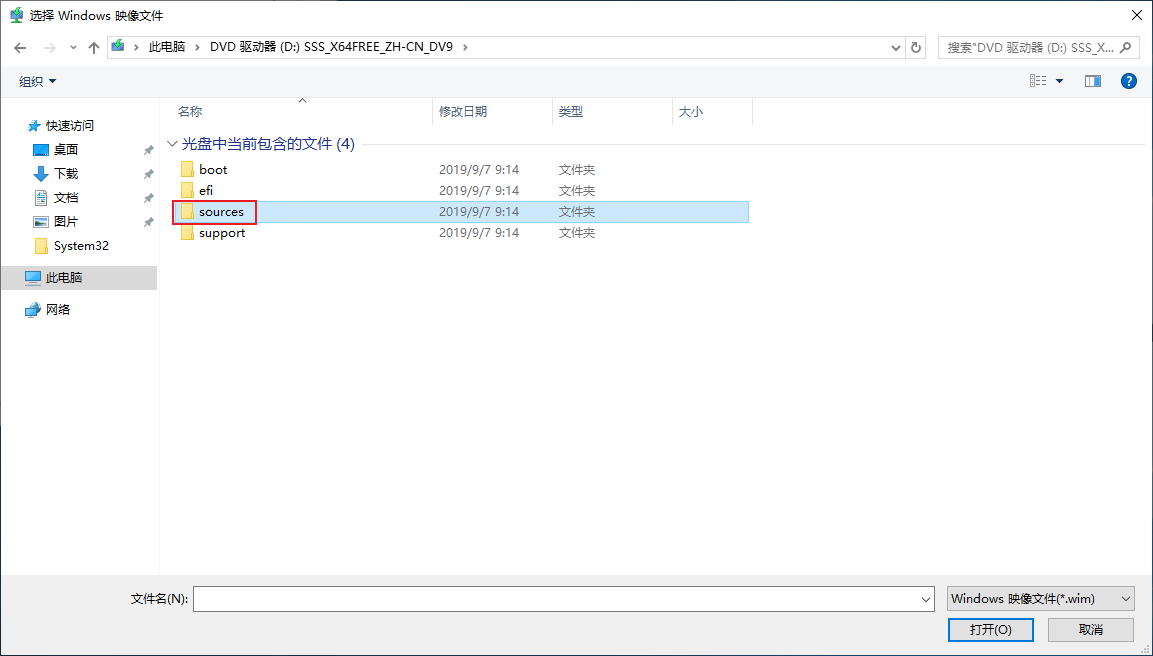Refresh the address bar location
The image size is (1153, 656).
coord(915,48)
